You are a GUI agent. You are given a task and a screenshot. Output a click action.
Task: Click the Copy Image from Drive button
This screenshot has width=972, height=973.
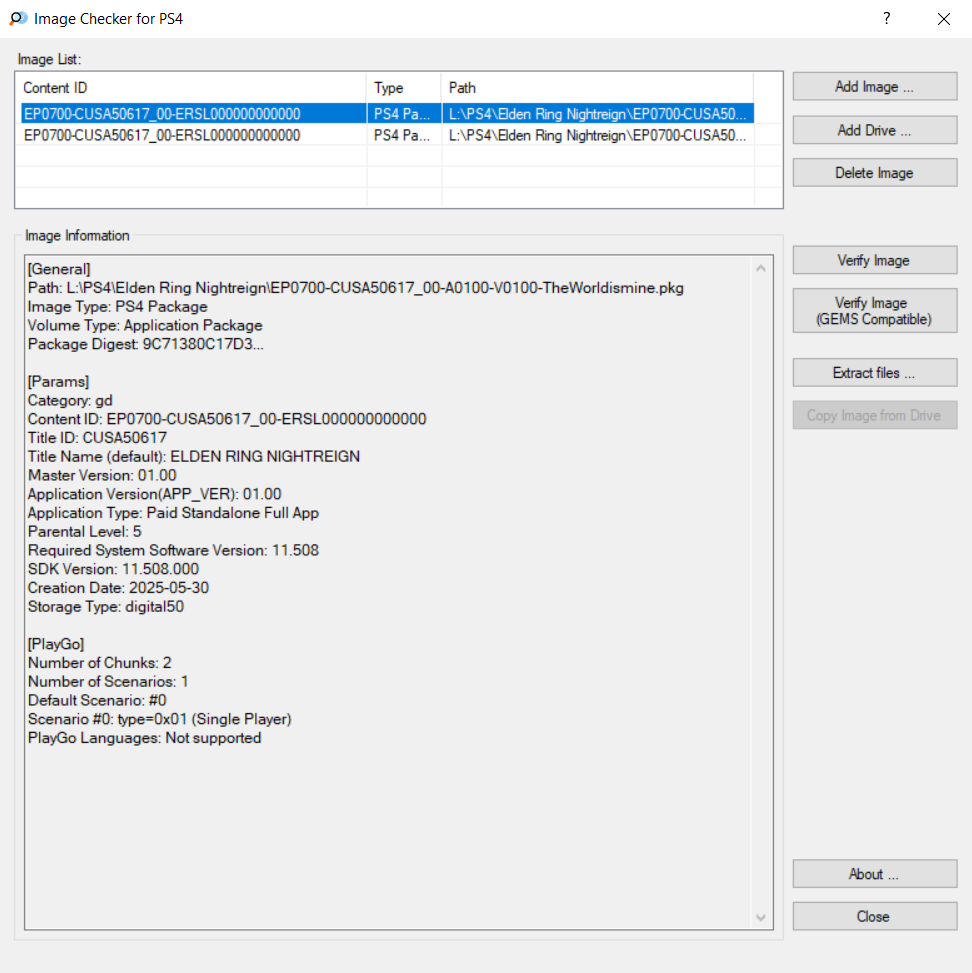(x=874, y=416)
